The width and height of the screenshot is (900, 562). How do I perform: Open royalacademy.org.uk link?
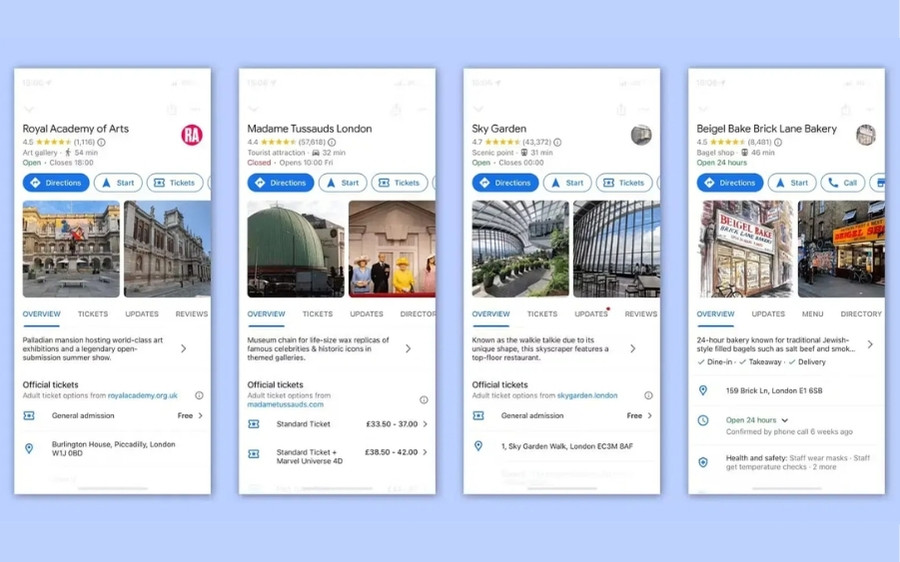[x=142, y=396]
